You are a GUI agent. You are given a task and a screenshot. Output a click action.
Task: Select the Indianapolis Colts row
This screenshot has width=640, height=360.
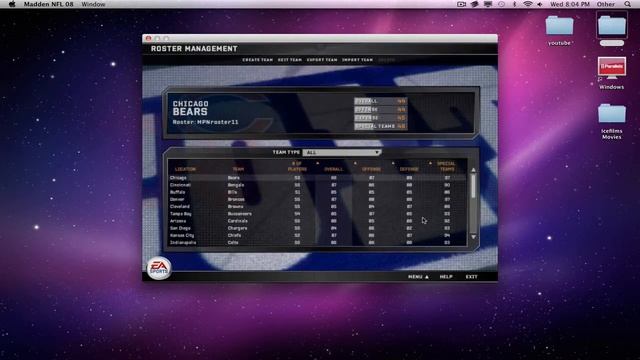(x=317, y=242)
